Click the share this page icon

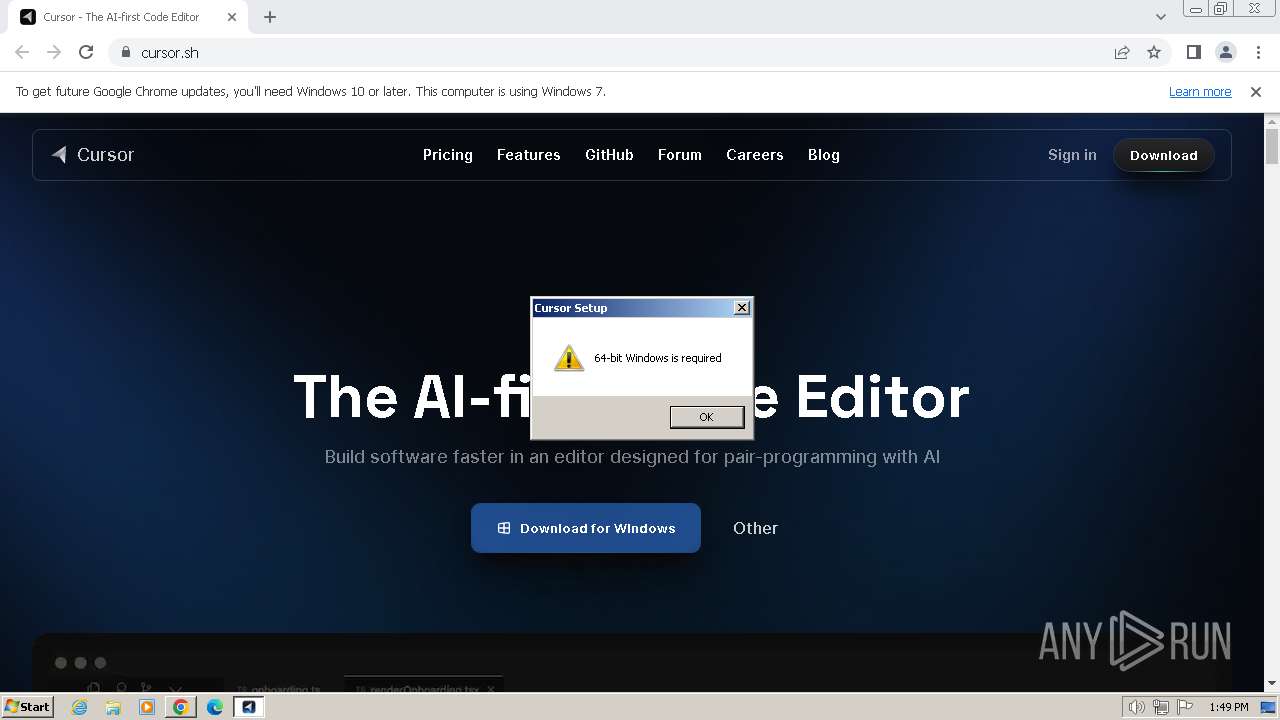point(1122,52)
